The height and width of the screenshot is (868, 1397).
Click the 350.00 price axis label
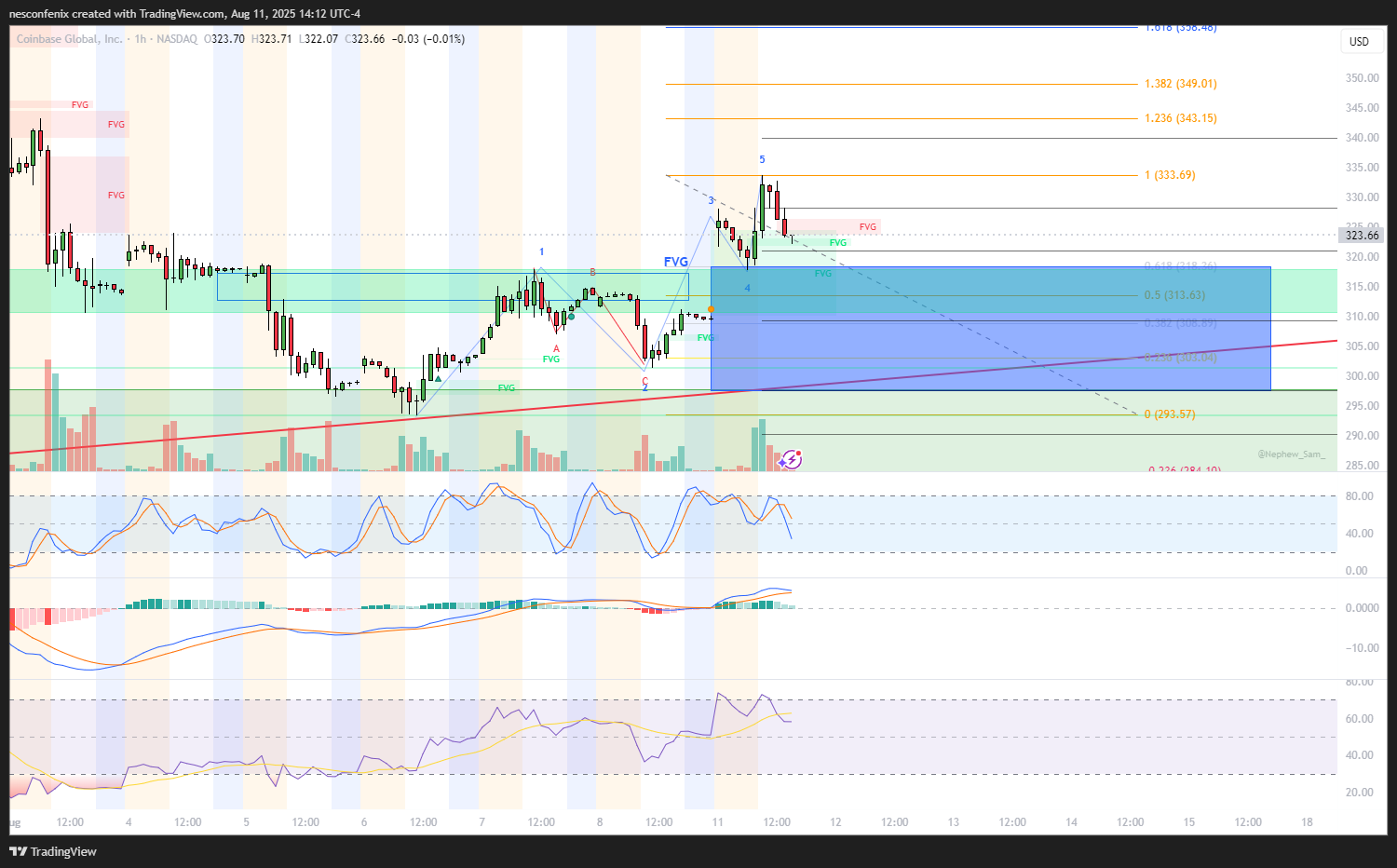point(1362,78)
